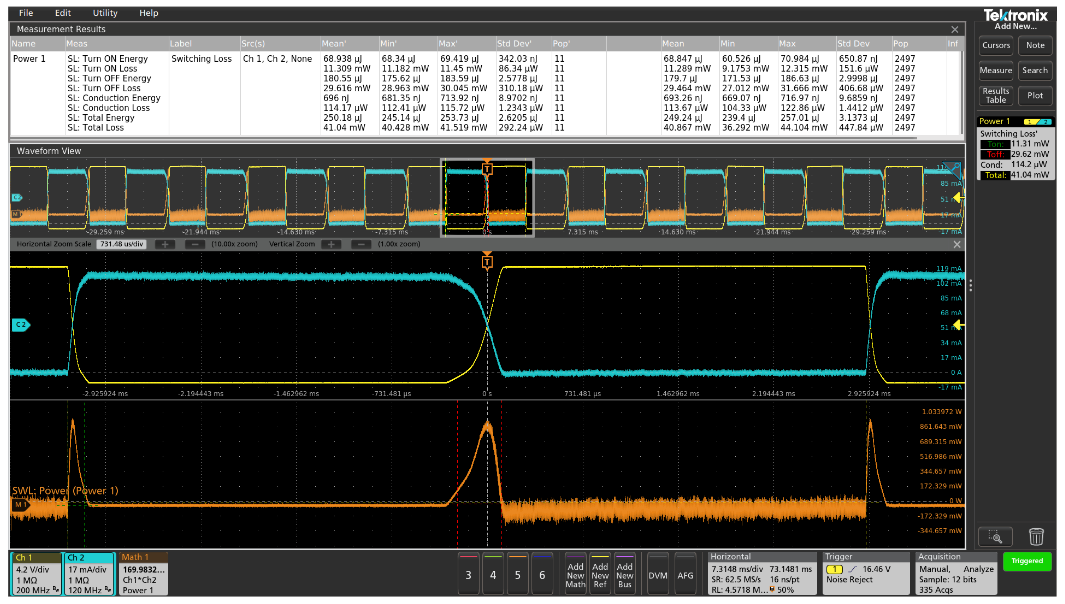The height and width of the screenshot is (604, 1065).
Task: Toggle the DVM button
Action: (657, 574)
